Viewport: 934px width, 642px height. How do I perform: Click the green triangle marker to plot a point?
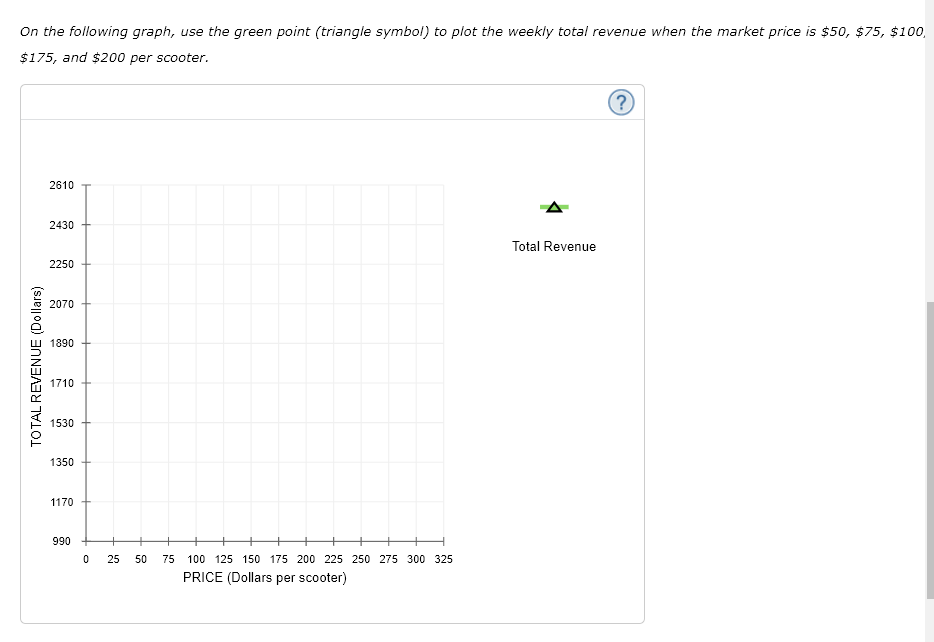(554, 207)
